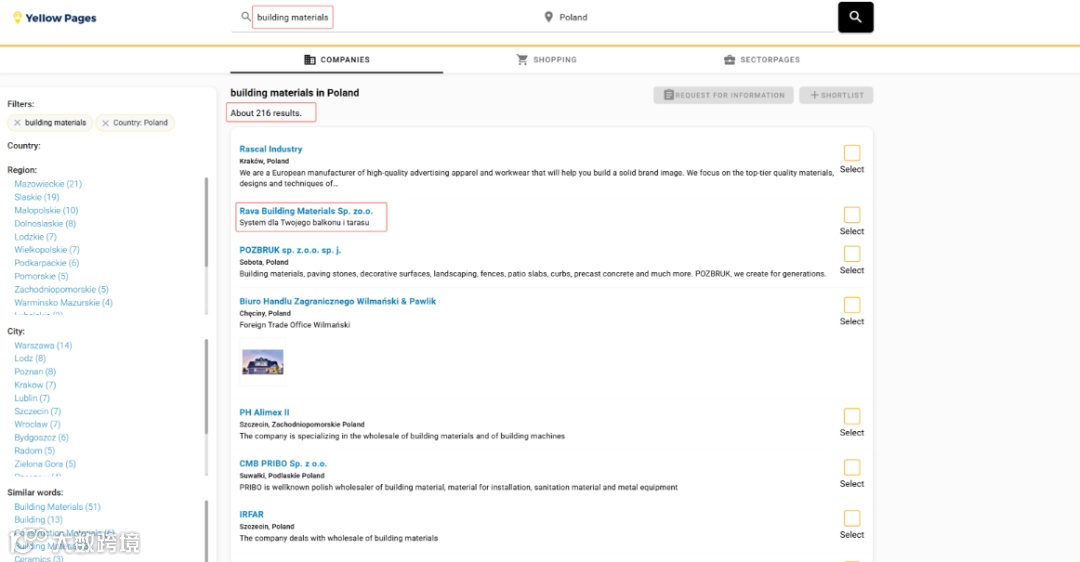Filter by region Mazowieckie (21)
The width and height of the screenshot is (1080, 562).
[x=48, y=184]
